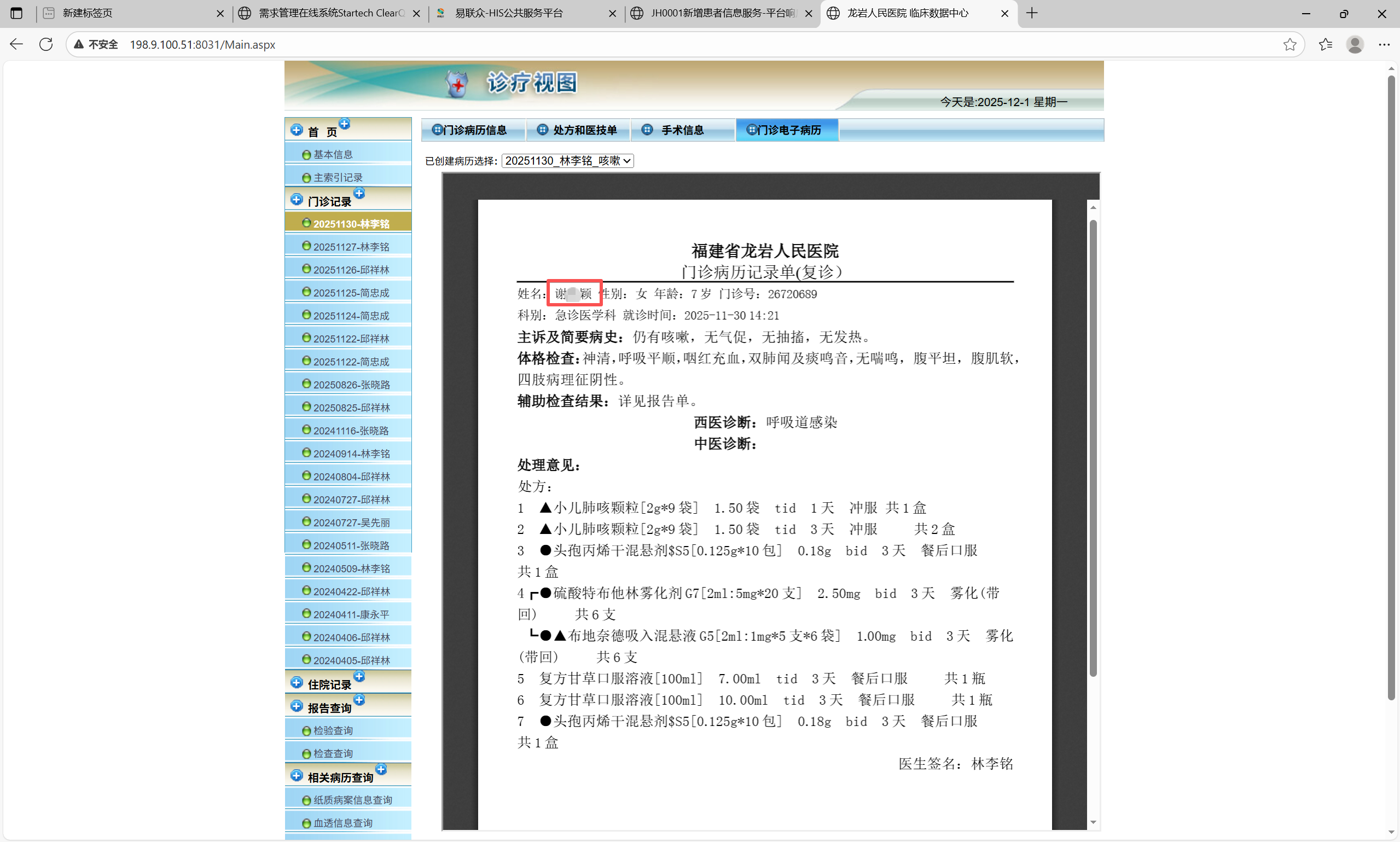The image size is (1400, 842).
Task: Collapse the 门诊记录 section
Action: (329, 201)
